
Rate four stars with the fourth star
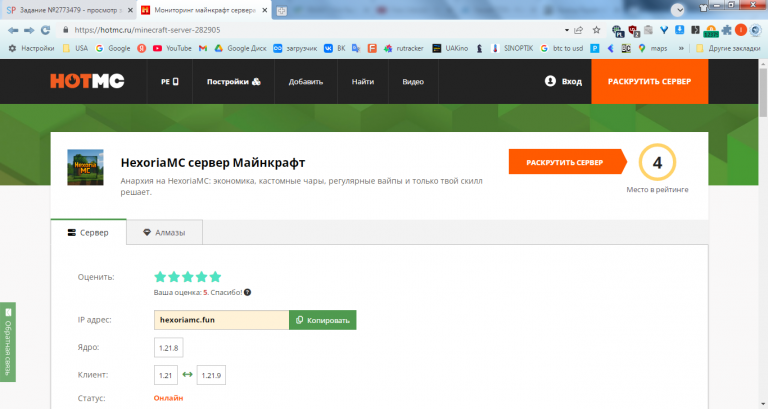[x=201, y=277]
